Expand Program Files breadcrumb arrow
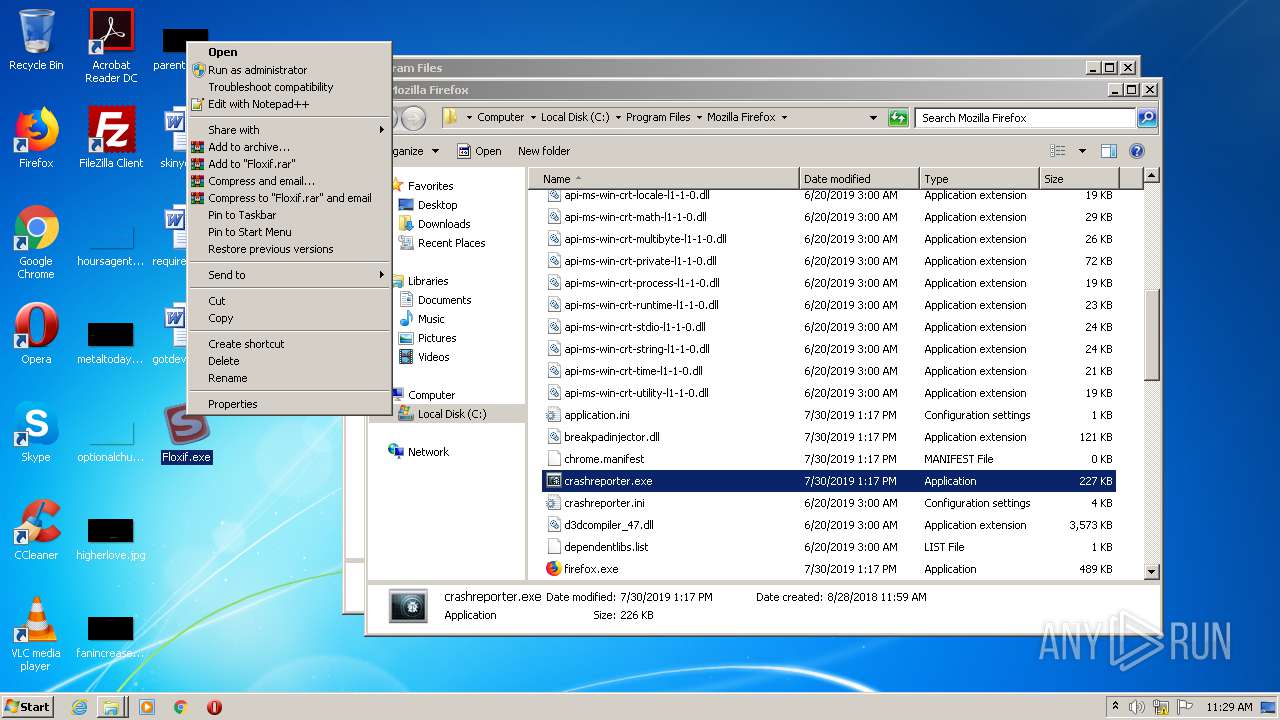Image resolution: width=1280 pixels, height=720 pixels. [699, 117]
